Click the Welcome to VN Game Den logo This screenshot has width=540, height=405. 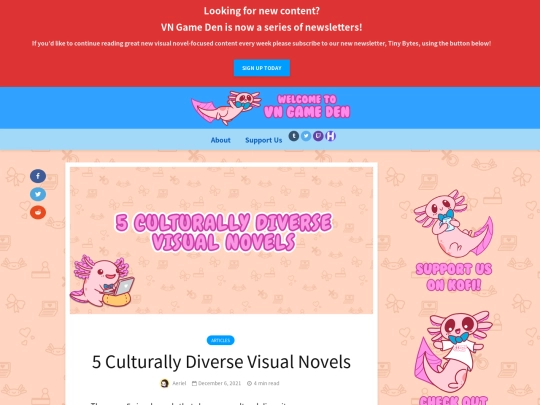point(271,107)
